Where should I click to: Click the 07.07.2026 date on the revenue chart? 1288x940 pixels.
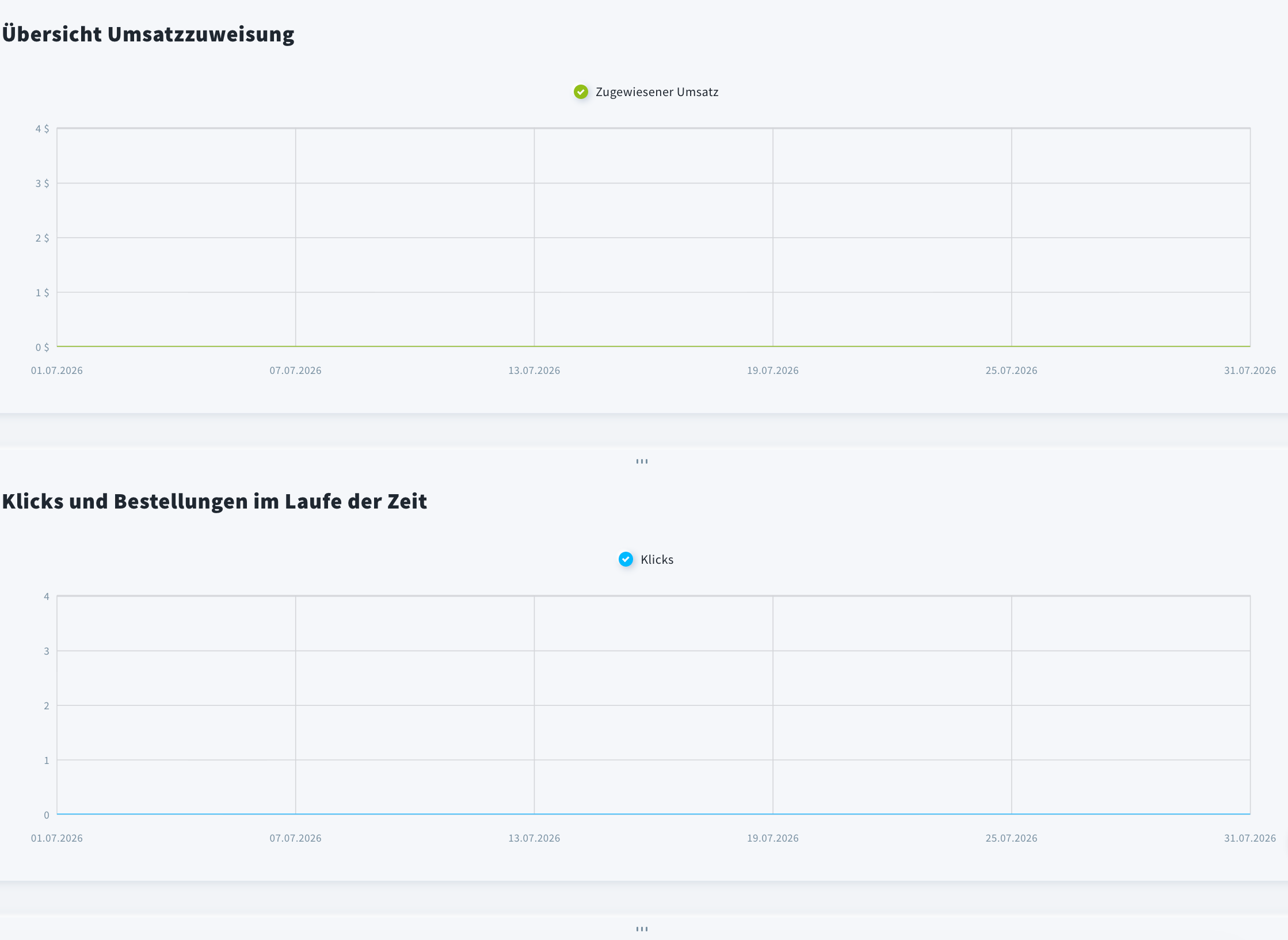(295, 370)
